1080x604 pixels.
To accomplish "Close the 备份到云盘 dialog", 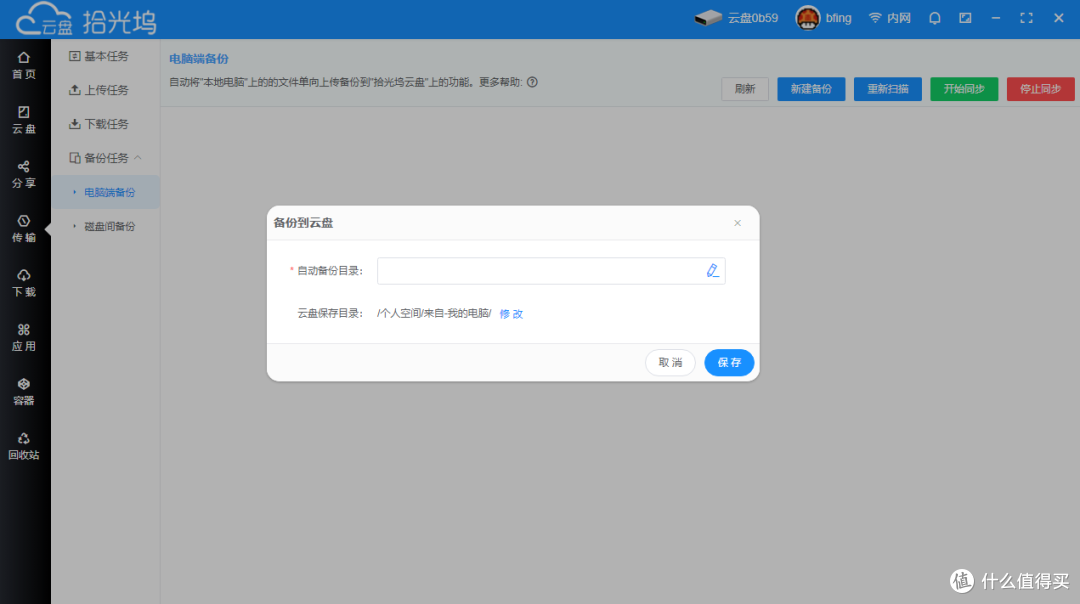I will tap(738, 223).
